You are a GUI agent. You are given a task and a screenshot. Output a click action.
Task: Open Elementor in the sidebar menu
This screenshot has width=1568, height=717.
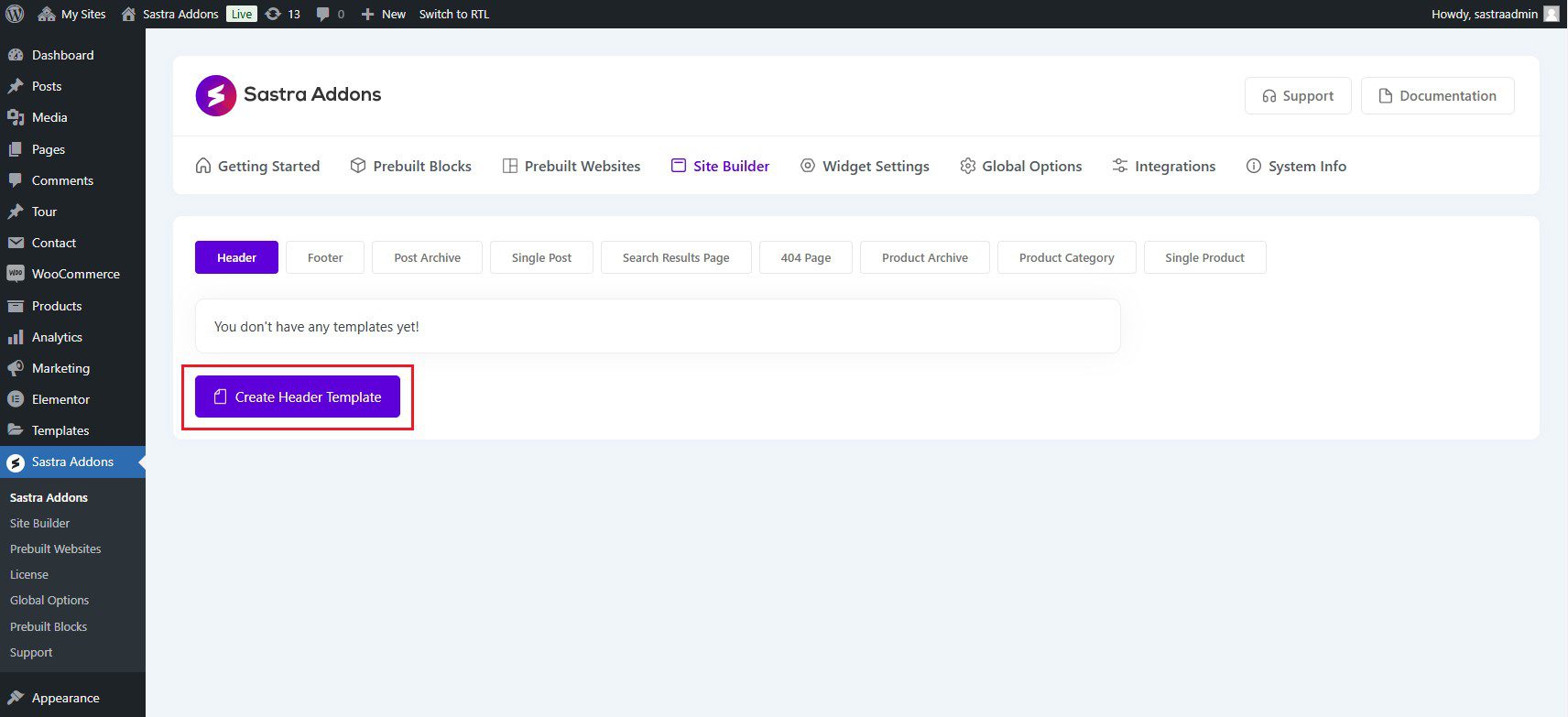60,399
